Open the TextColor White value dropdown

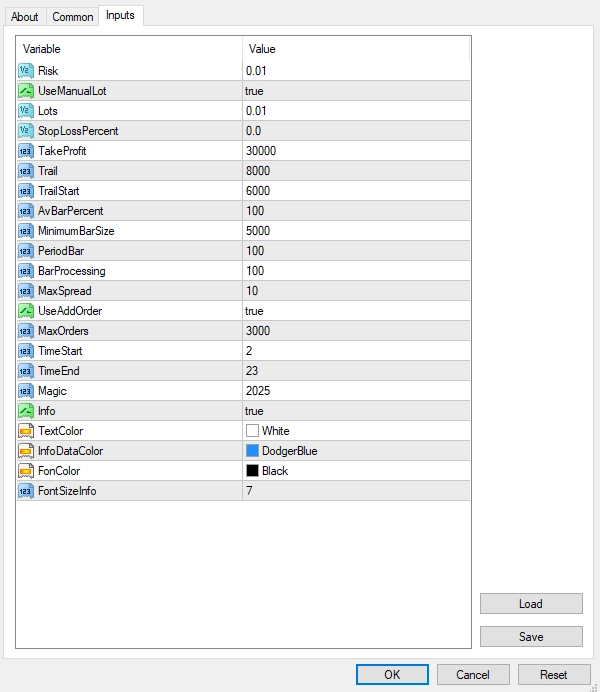click(355, 431)
